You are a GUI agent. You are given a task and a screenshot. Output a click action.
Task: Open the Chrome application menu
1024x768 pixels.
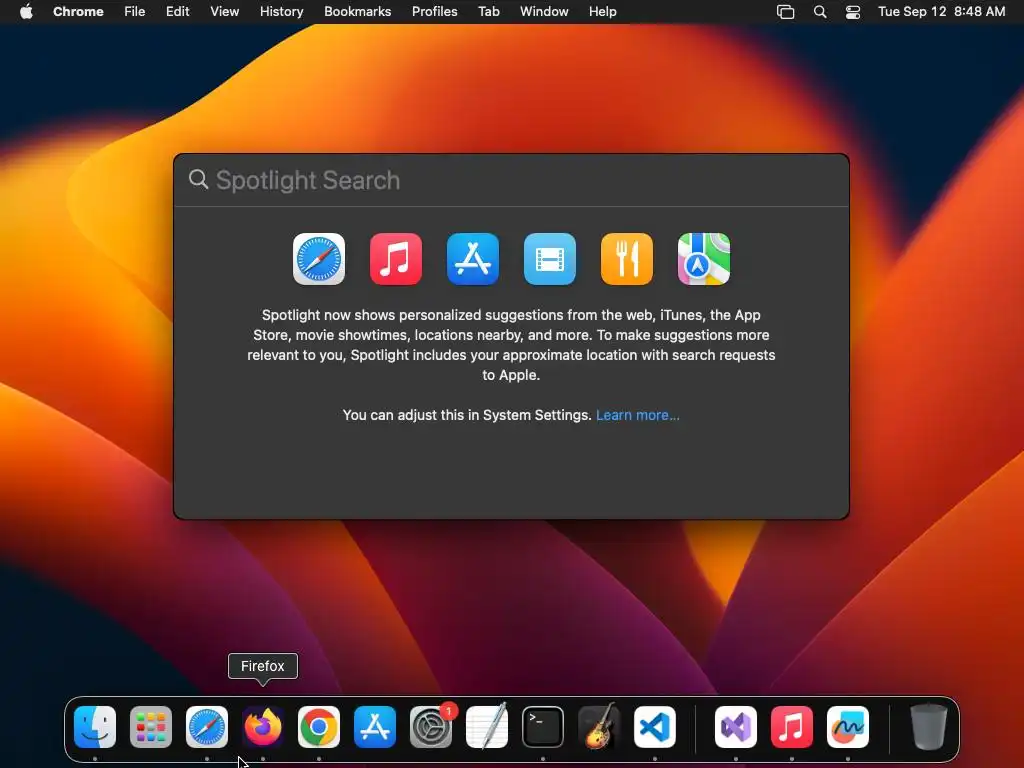coord(78,12)
